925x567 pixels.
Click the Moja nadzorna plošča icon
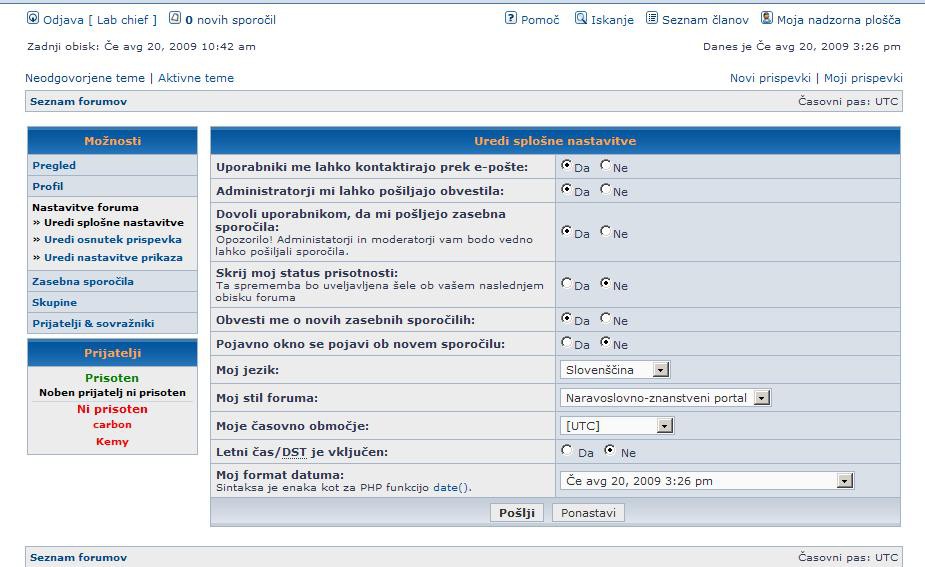[x=767, y=19]
